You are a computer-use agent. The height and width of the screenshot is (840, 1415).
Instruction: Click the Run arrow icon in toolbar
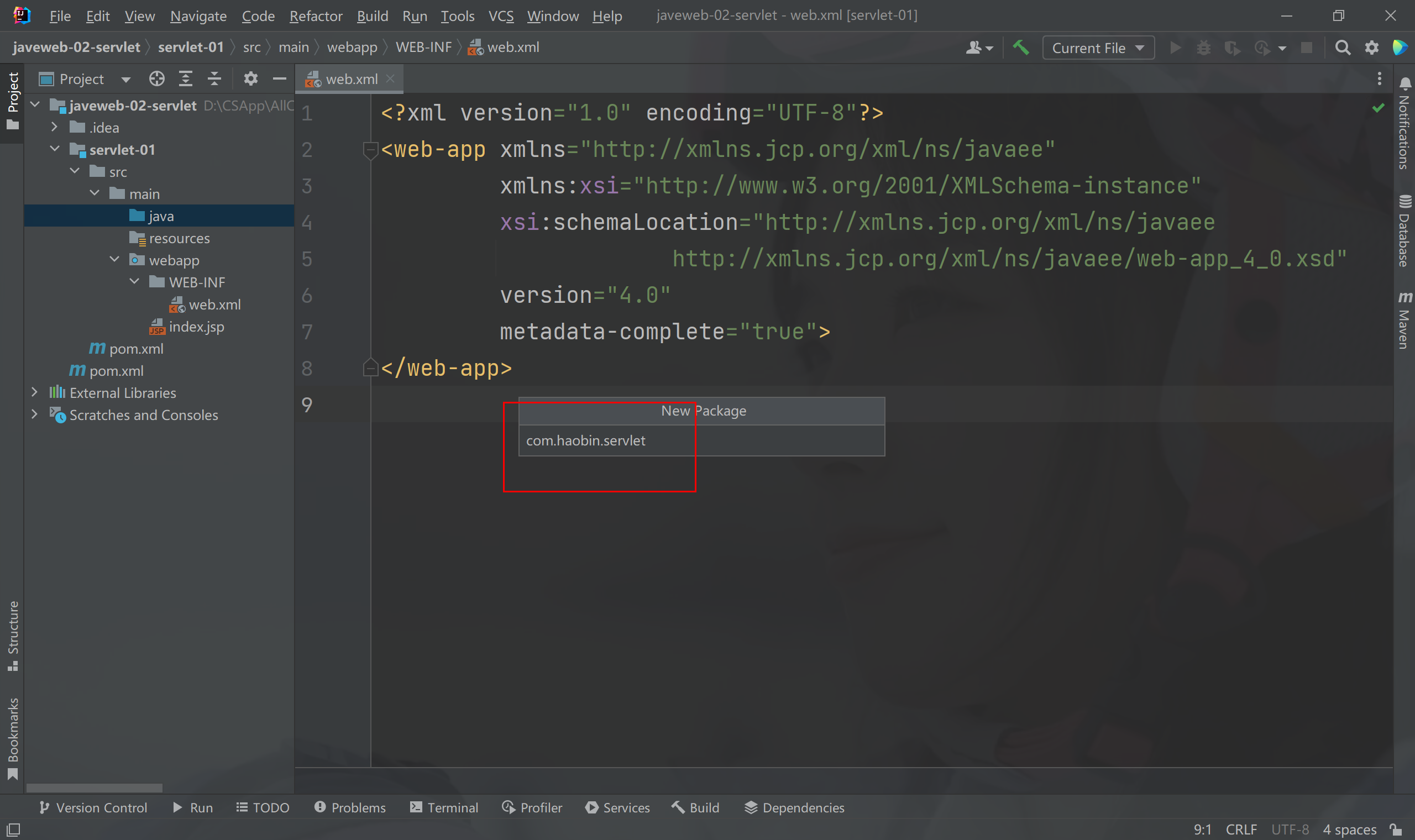(x=1176, y=48)
